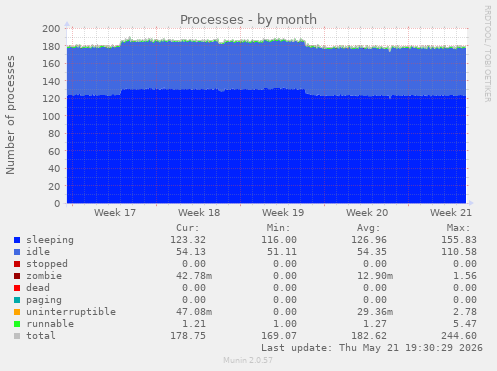Click the 'sleeping' legend label
497x371 pixels.
click(50, 240)
